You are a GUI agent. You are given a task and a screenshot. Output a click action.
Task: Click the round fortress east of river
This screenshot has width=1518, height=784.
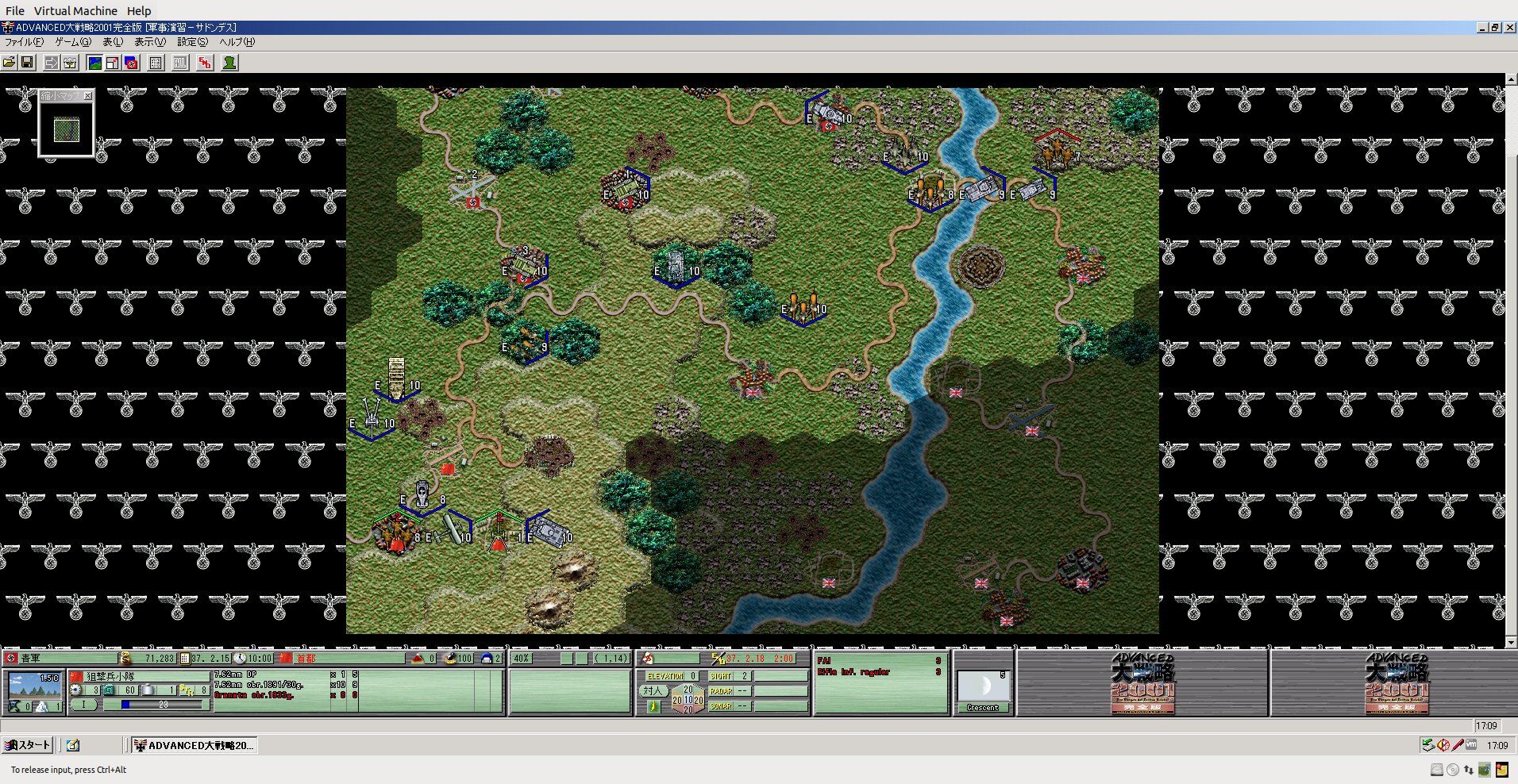[981, 267]
